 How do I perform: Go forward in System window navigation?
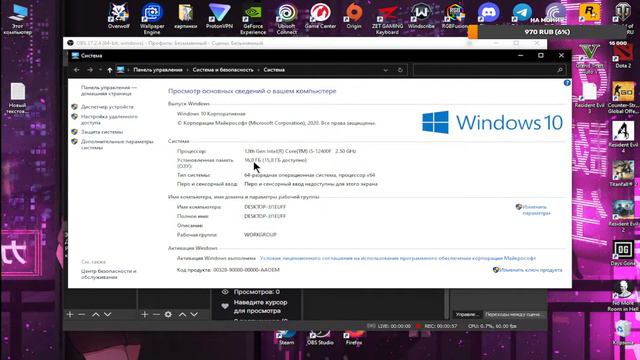tap(90, 70)
